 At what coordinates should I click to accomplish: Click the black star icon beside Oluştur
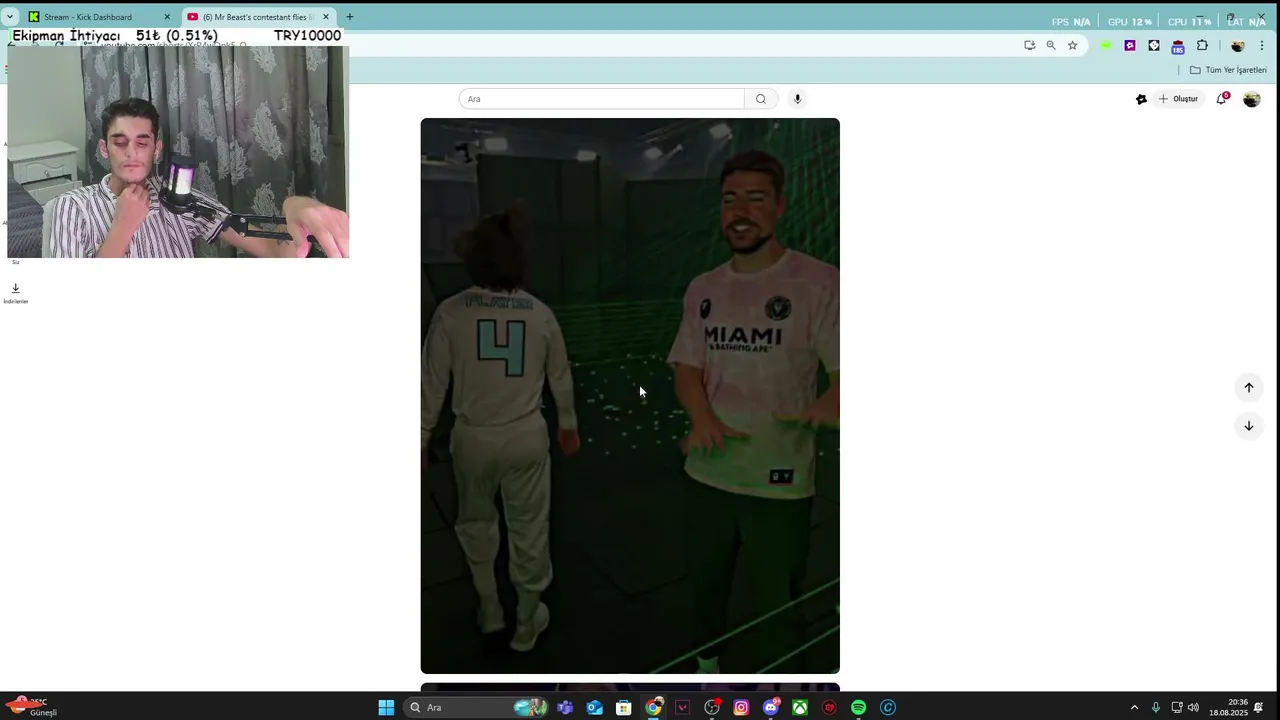(x=1141, y=99)
